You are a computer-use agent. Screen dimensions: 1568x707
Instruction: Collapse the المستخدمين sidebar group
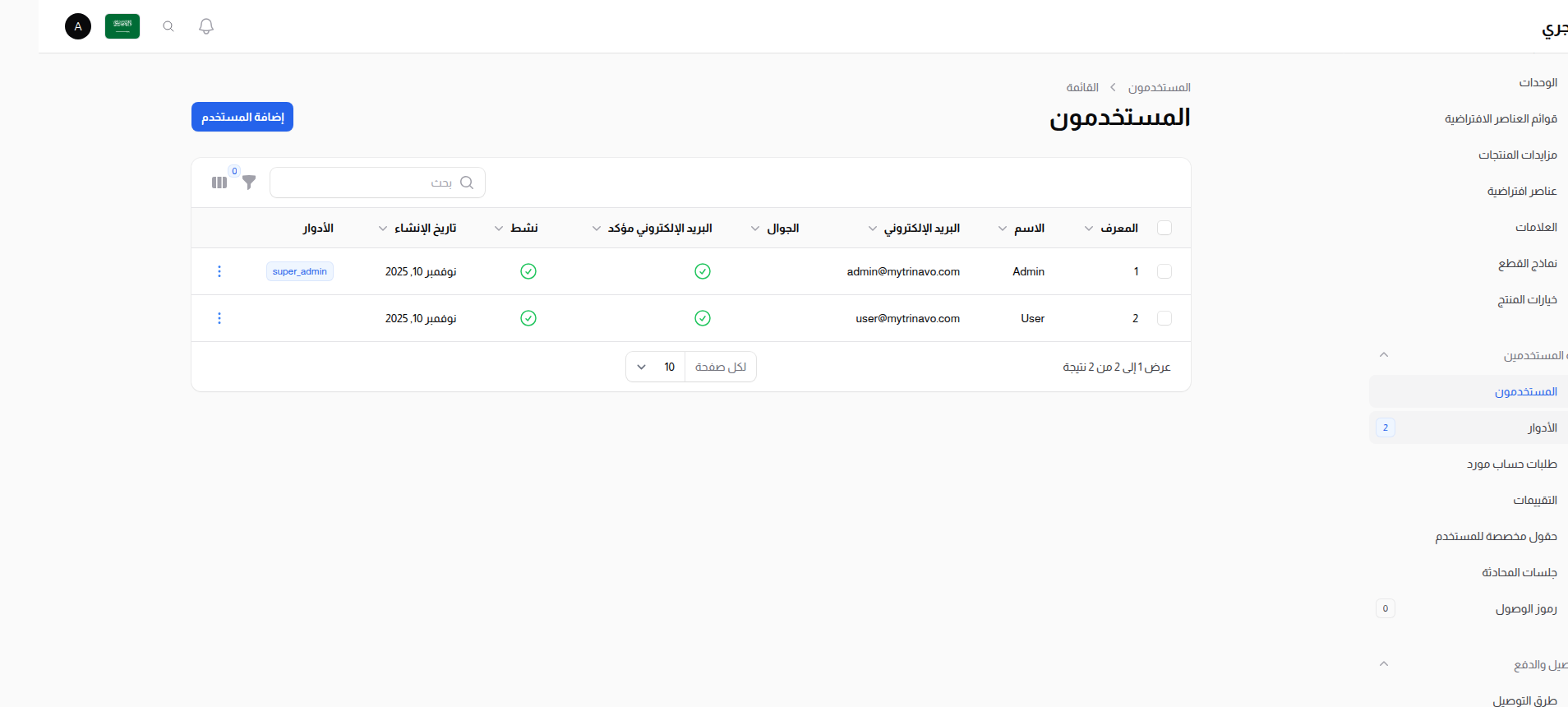(x=1384, y=355)
